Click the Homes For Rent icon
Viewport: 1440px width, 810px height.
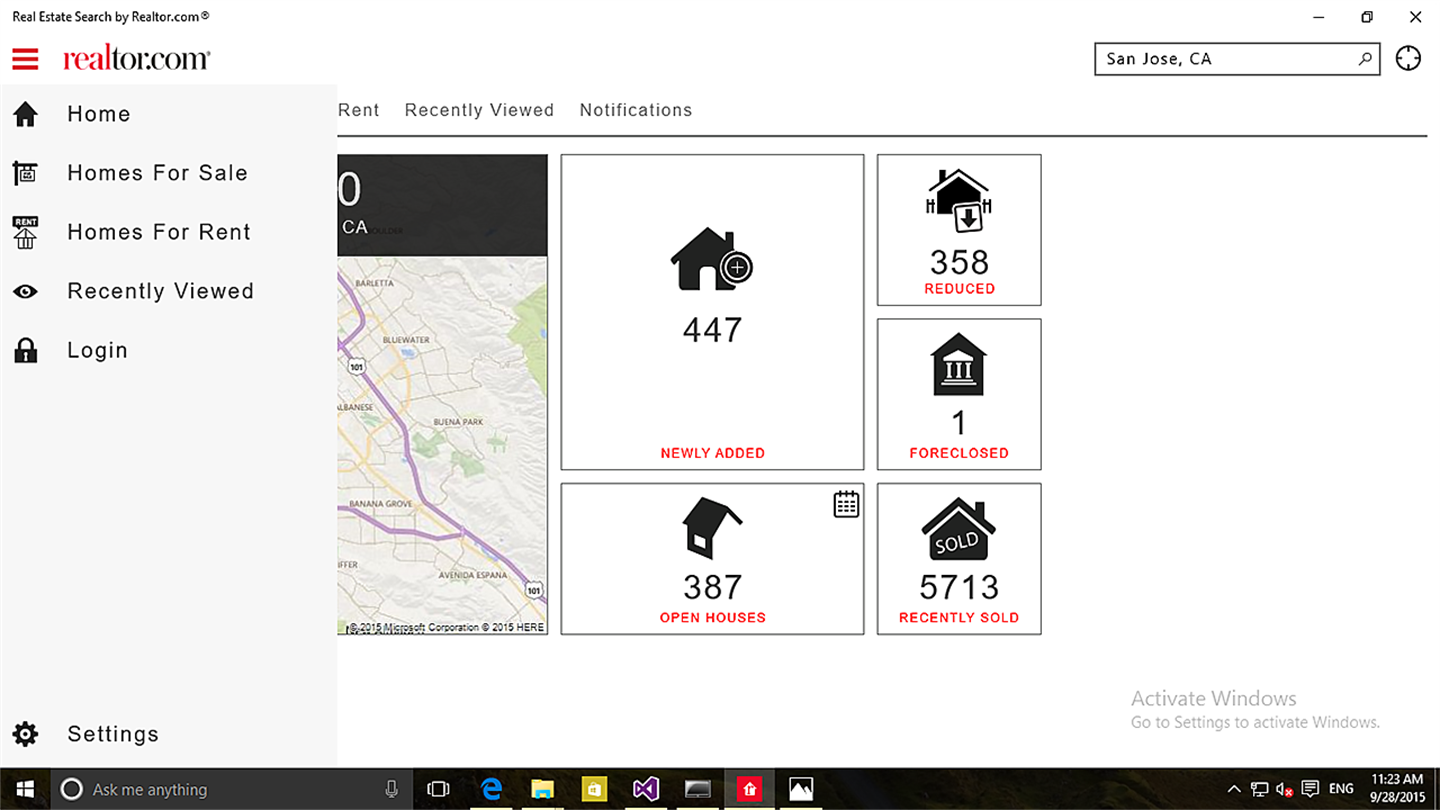click(25, 232)
